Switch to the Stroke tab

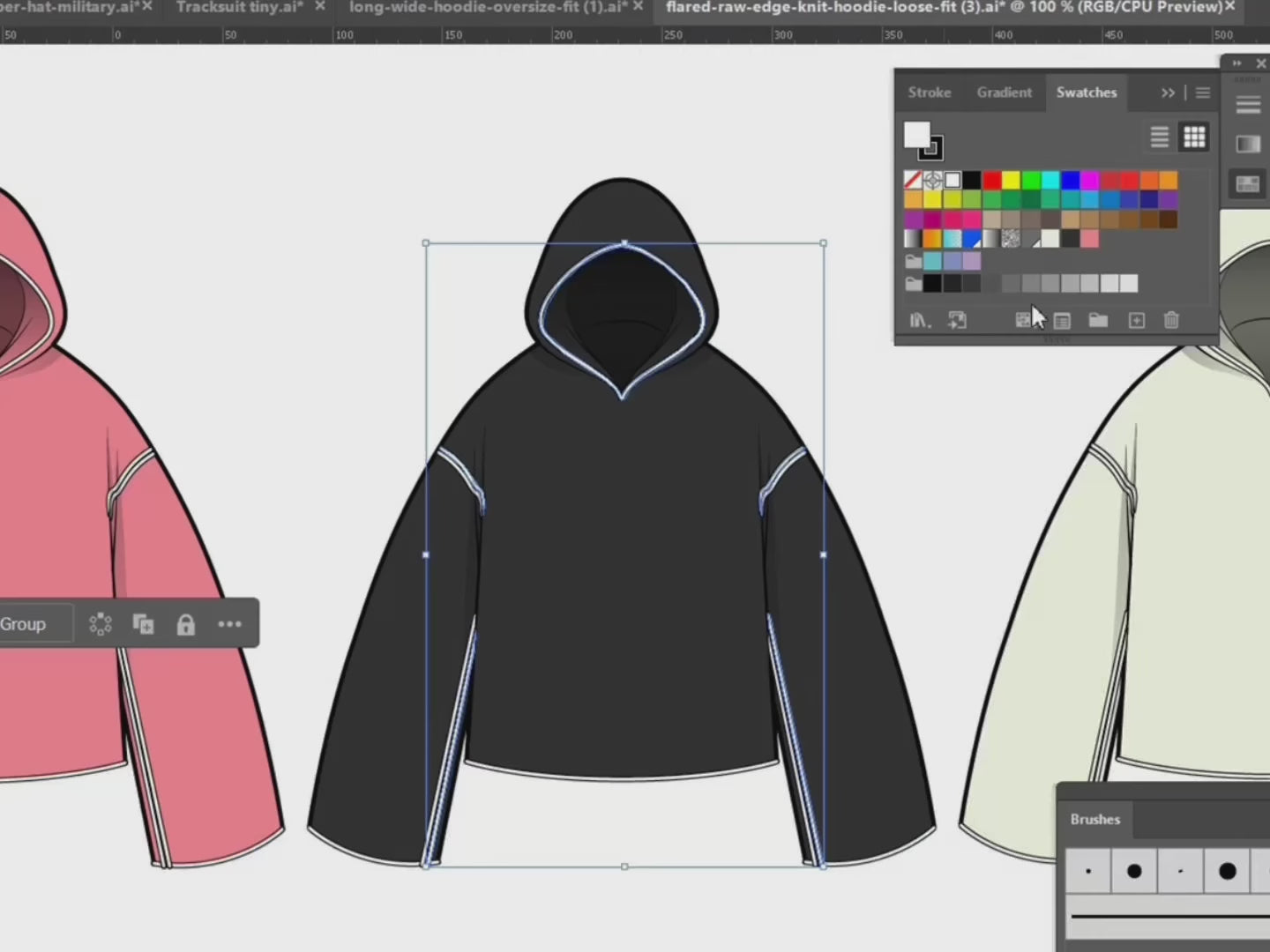[x=929, y=92]
